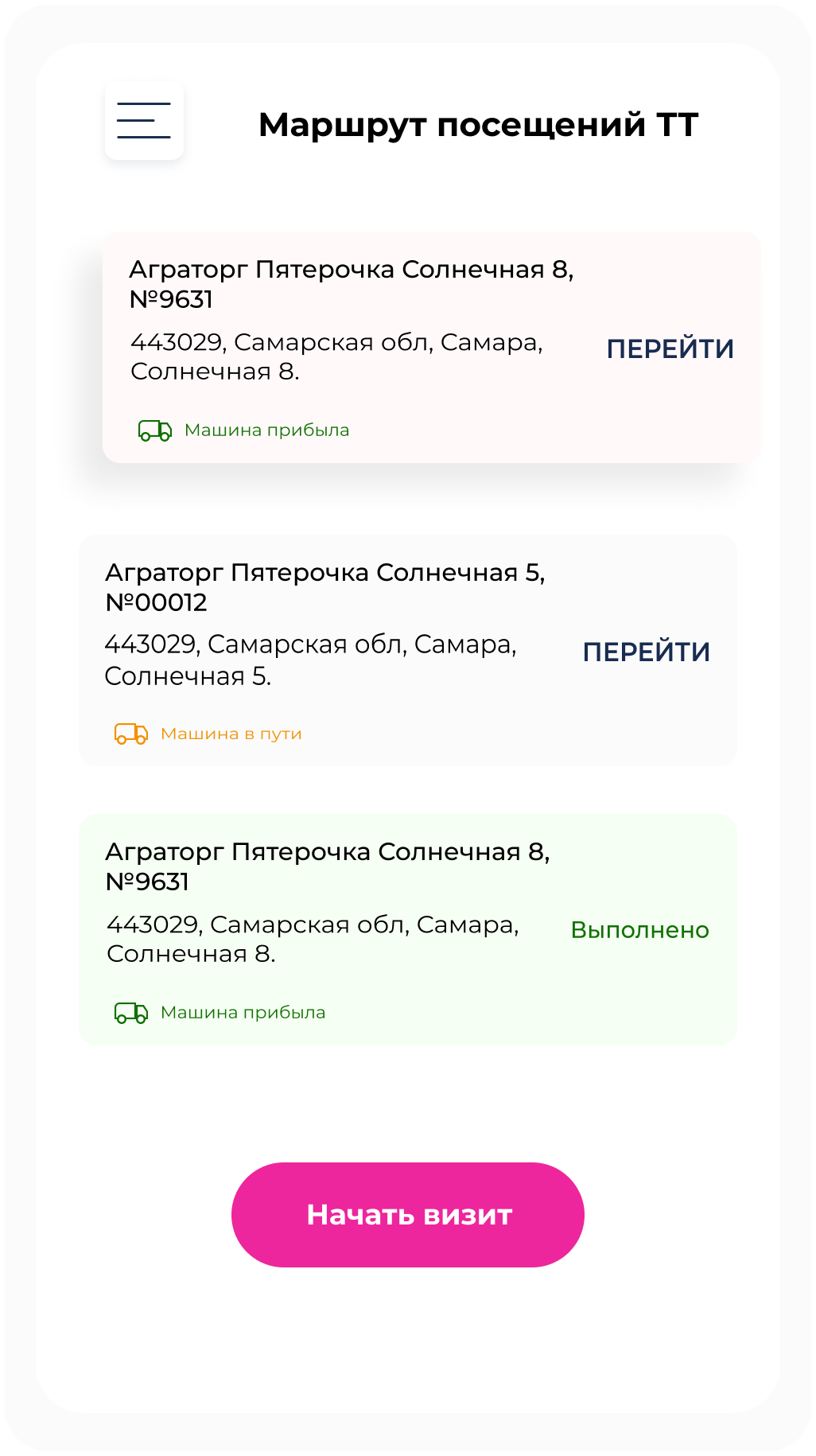Click the 'Маршрут посещений ТТ' screen title
This screenshot has width=816, height=1456.
(479, 124)
